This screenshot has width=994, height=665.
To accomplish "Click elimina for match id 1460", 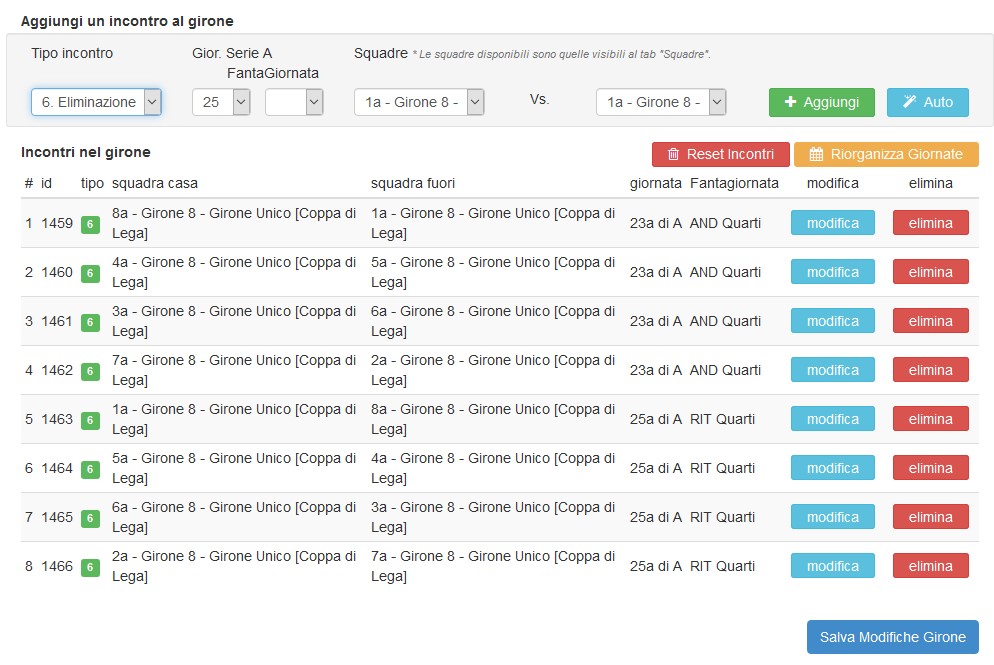I will click(x=930, y=272).
